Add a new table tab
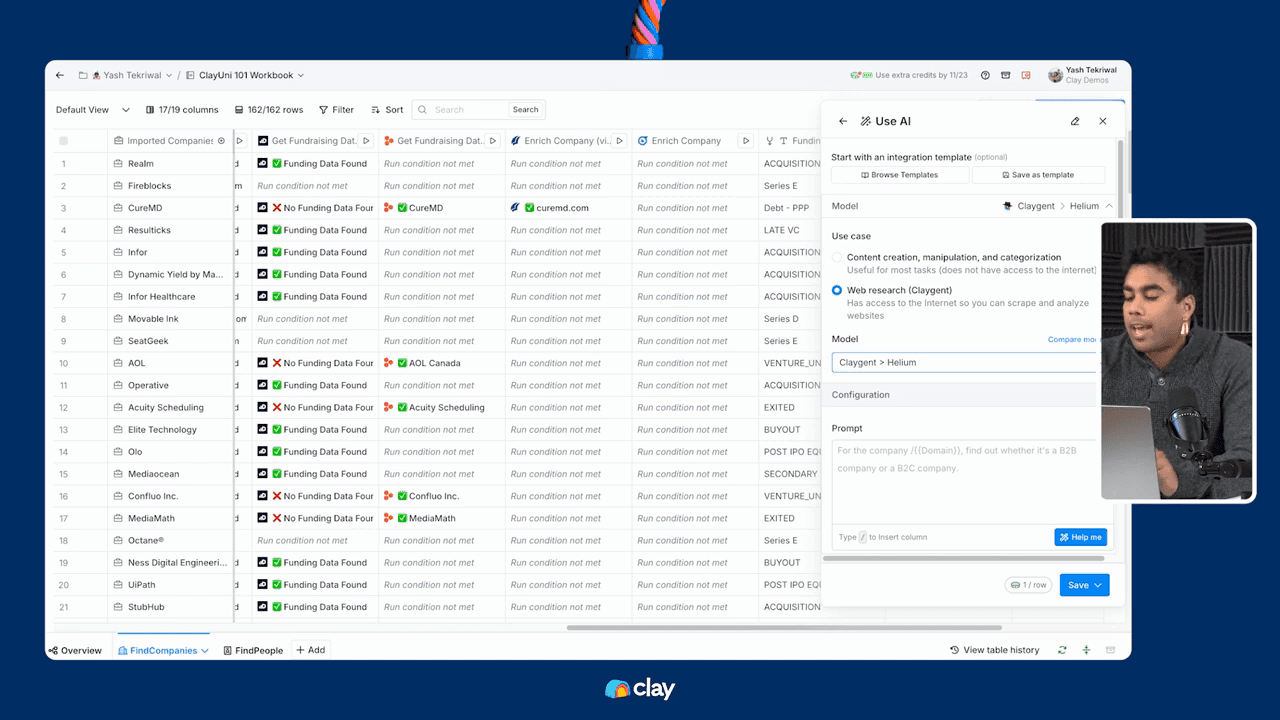 tap(311, 650)
